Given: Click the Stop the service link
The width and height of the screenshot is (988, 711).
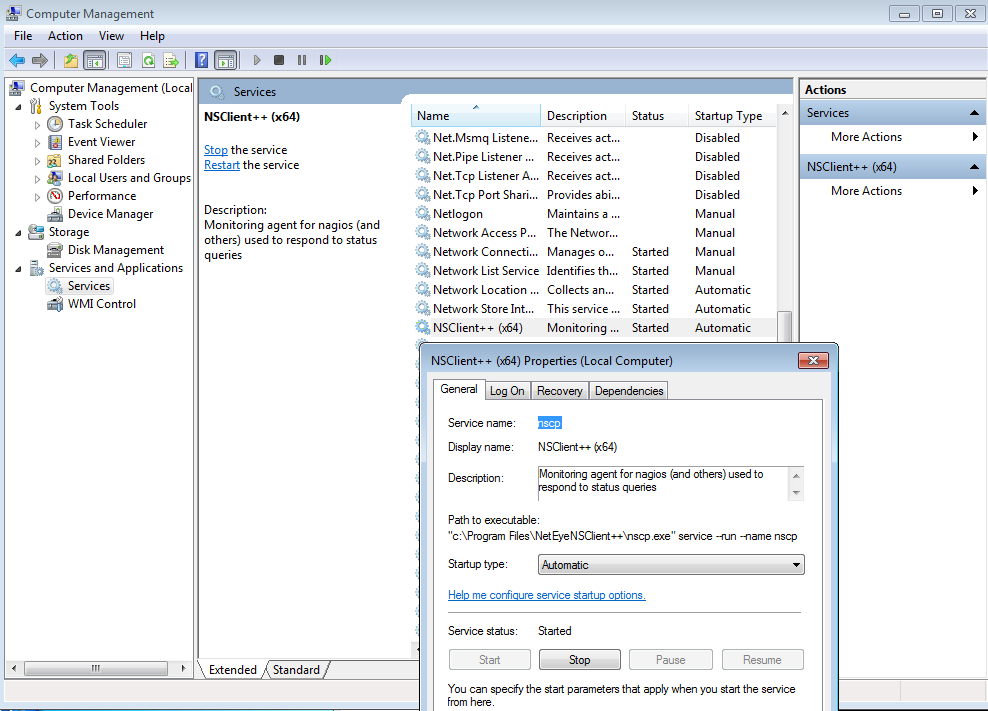Looking at the screenshot, I should pyautogui.click(x=215, y=150).
